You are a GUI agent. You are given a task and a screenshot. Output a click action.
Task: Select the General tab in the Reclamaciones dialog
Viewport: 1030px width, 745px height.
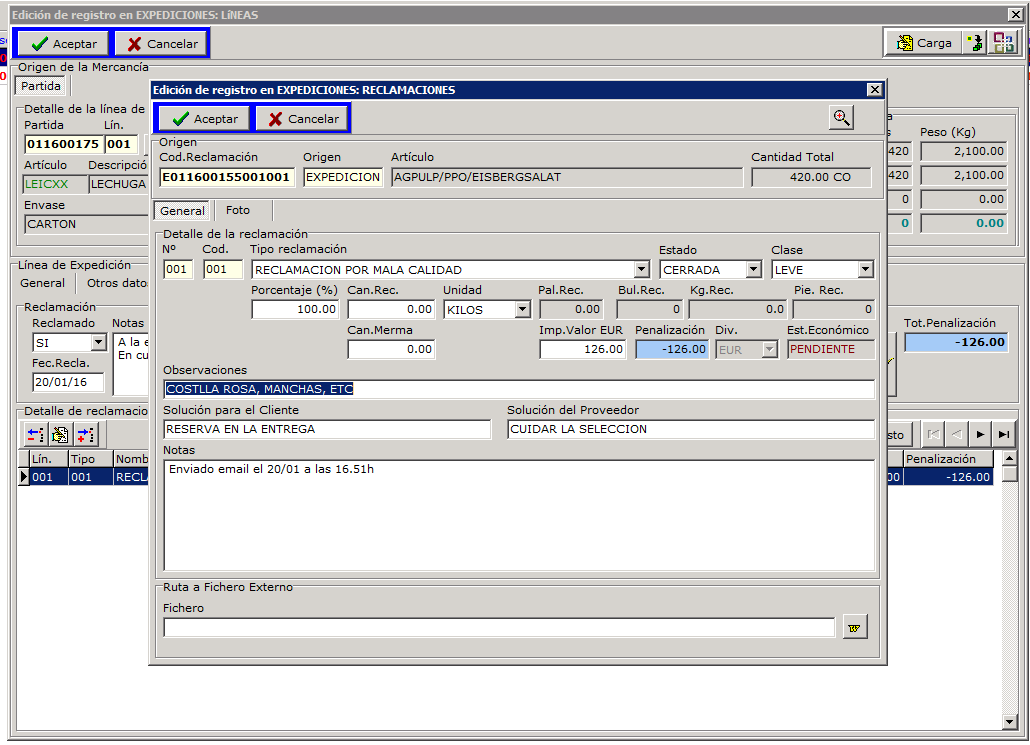[x=182, y=211]
